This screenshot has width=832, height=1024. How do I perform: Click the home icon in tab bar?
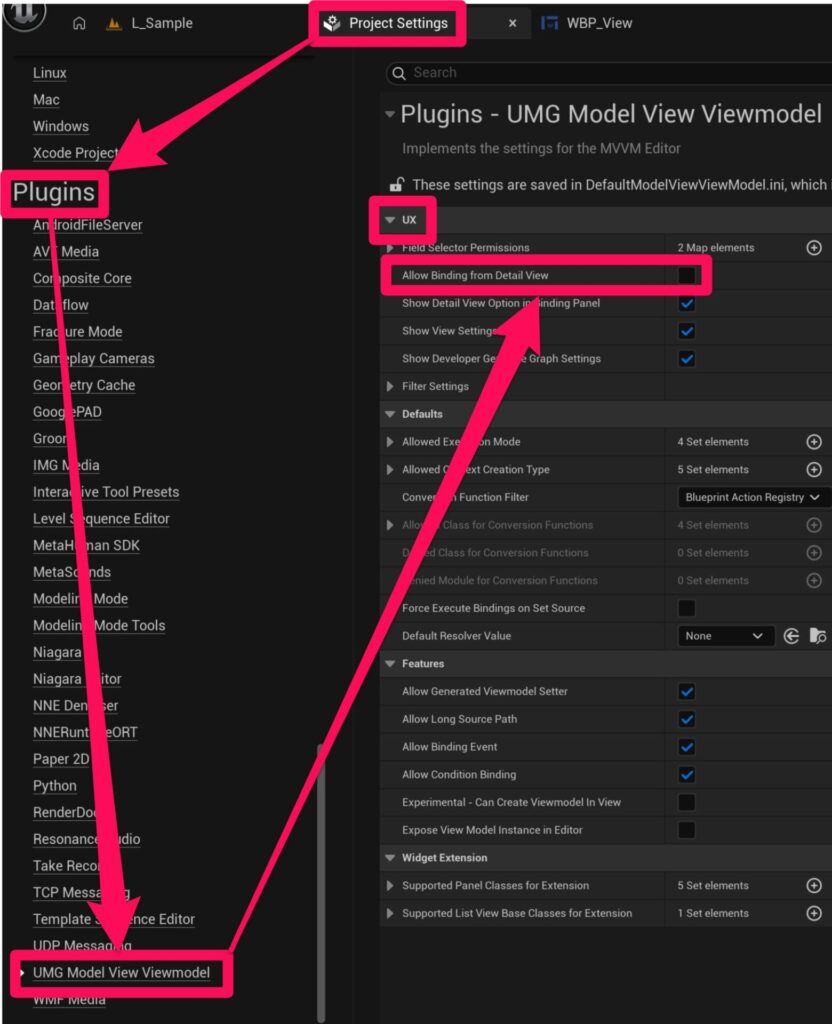(x=79, y=23)
